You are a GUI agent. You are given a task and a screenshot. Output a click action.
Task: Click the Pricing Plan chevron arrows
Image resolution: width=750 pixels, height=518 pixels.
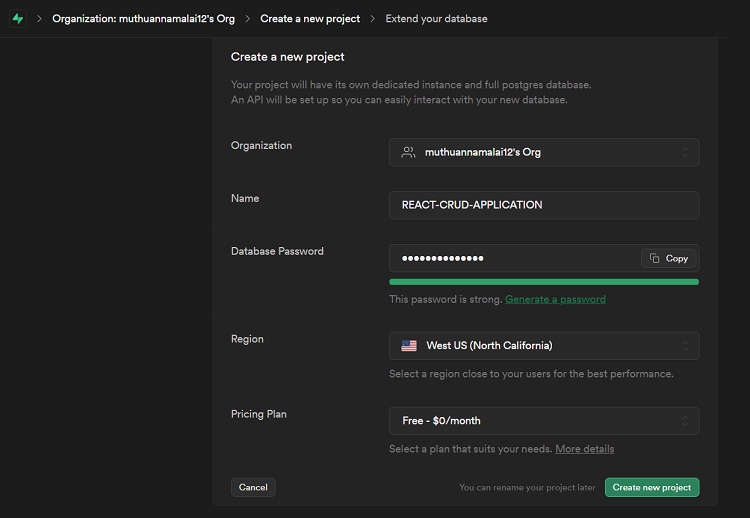click(685, 421)
